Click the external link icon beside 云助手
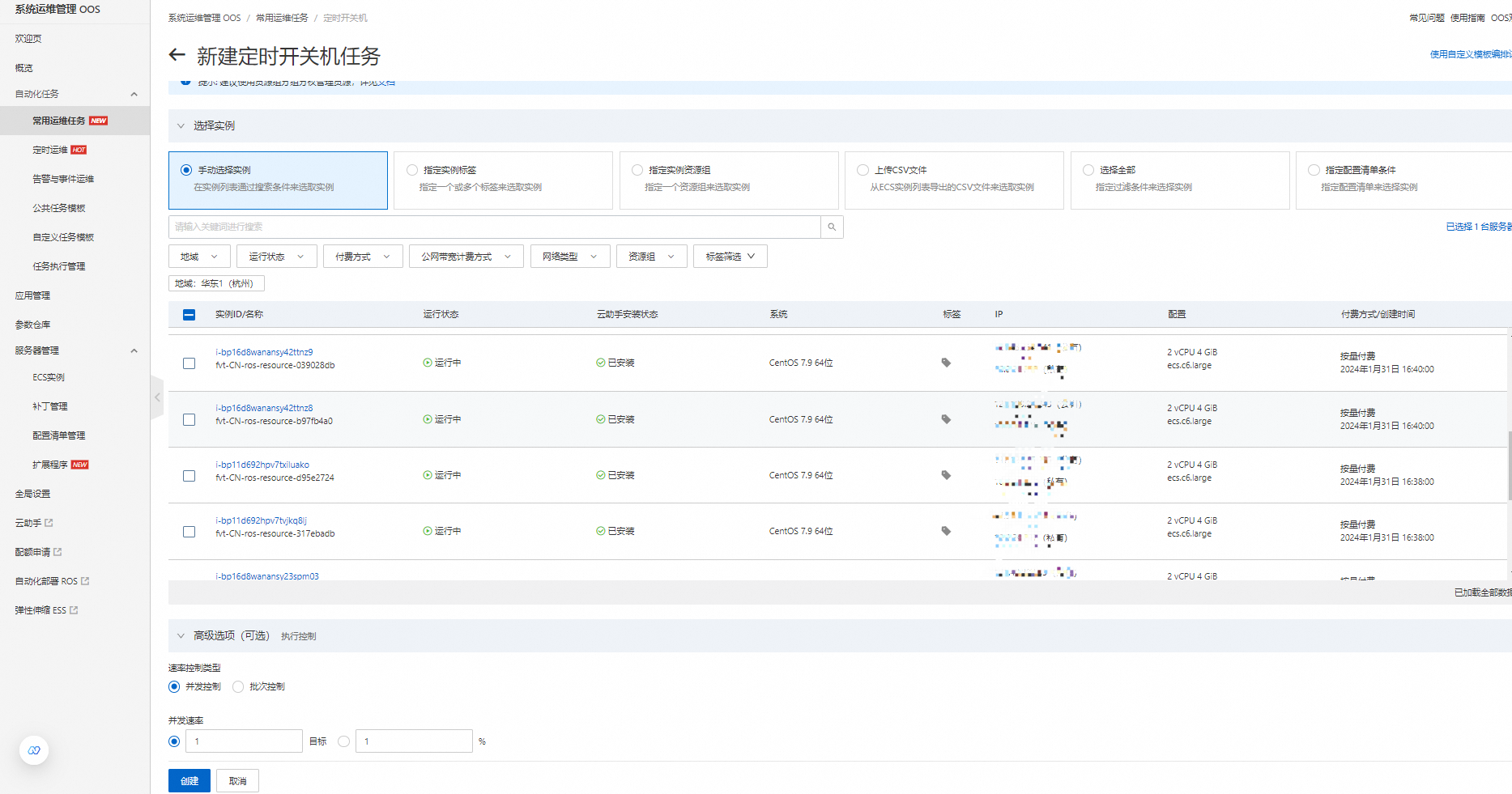Image resolution: width=1512 pixels, height=794 pixels. (49, 523)
